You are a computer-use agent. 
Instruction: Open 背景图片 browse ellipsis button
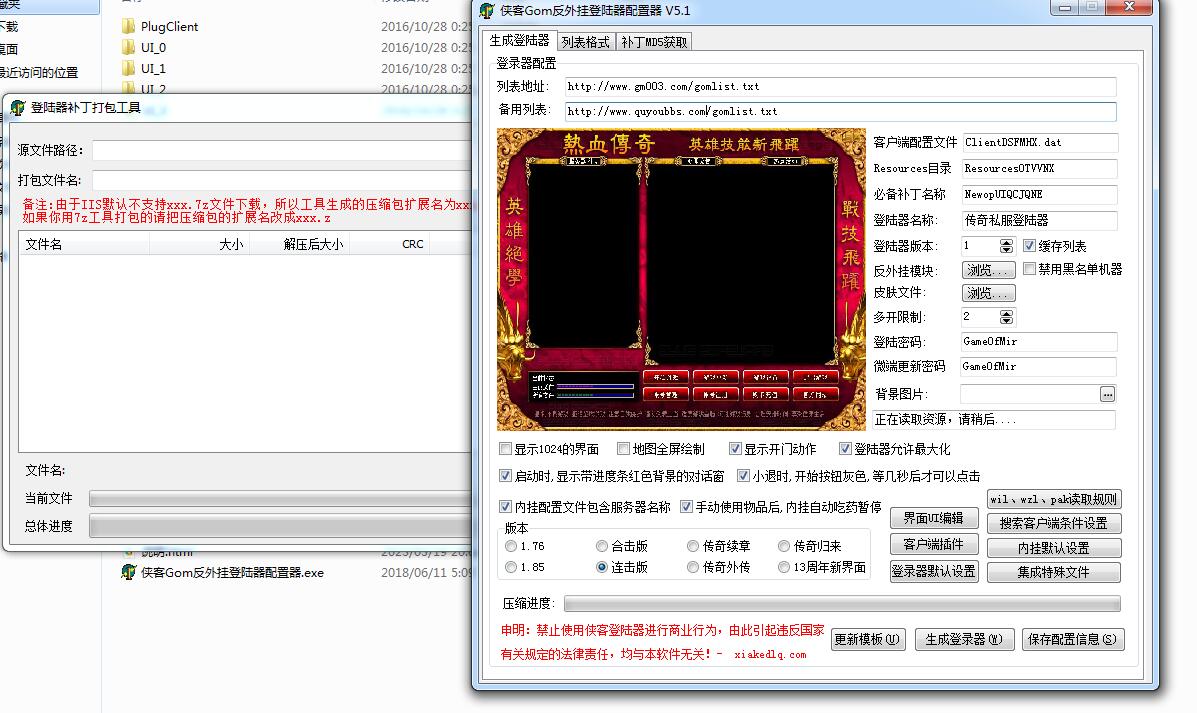tap(1107, 394)
